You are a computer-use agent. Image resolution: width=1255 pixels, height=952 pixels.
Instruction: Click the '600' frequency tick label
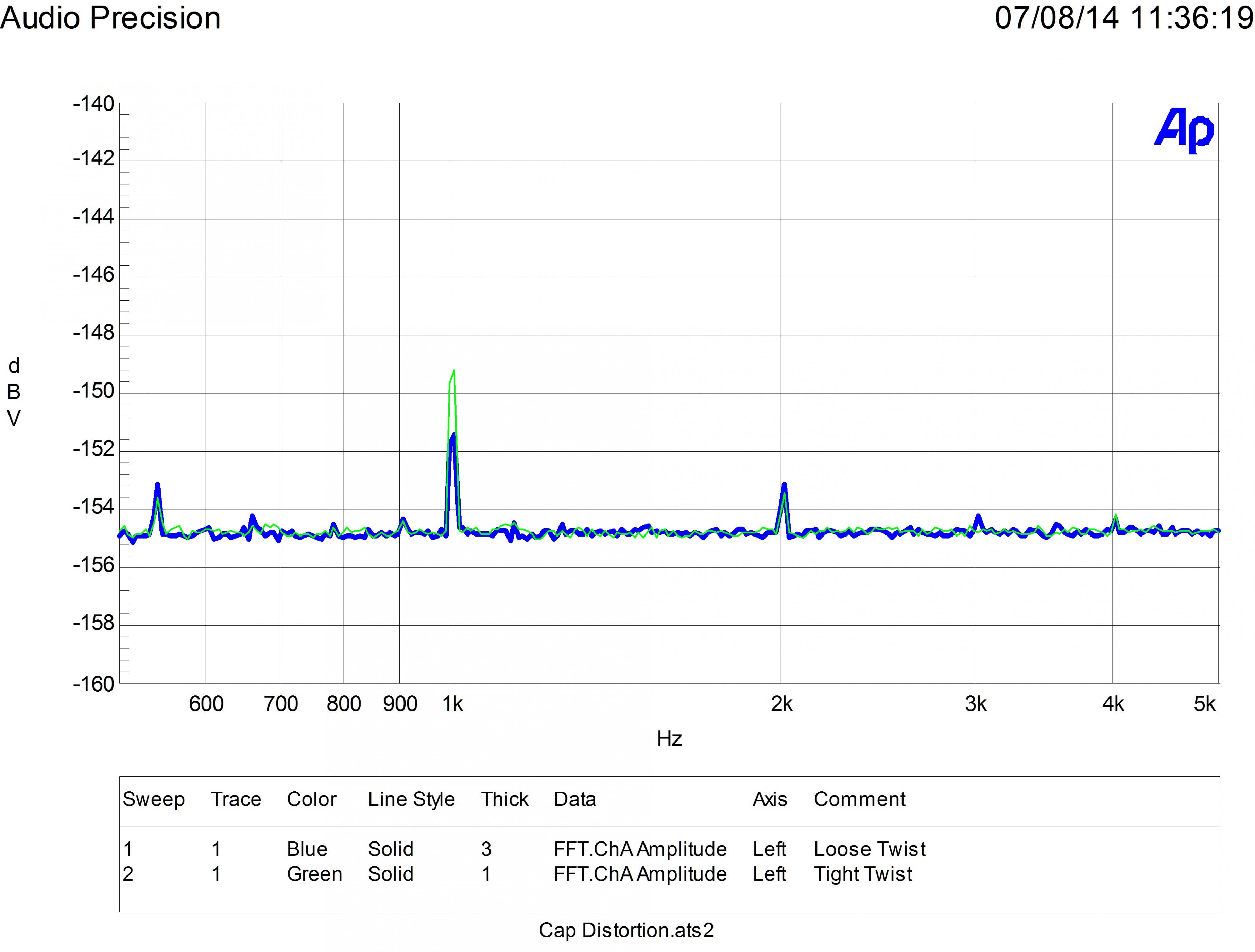(x=206, y=704)
